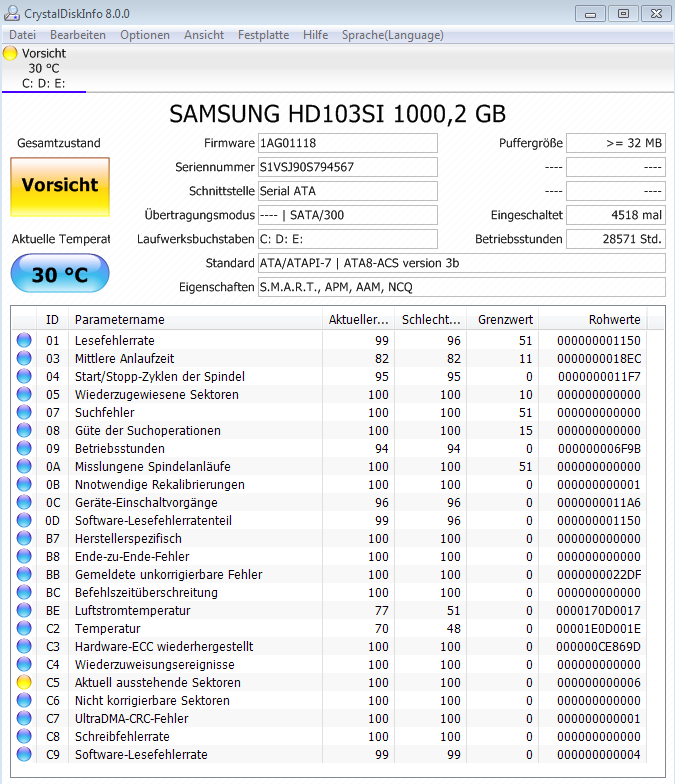Click the status icon for Software-Lesefehlerratenteil

(x=24, y=520)
